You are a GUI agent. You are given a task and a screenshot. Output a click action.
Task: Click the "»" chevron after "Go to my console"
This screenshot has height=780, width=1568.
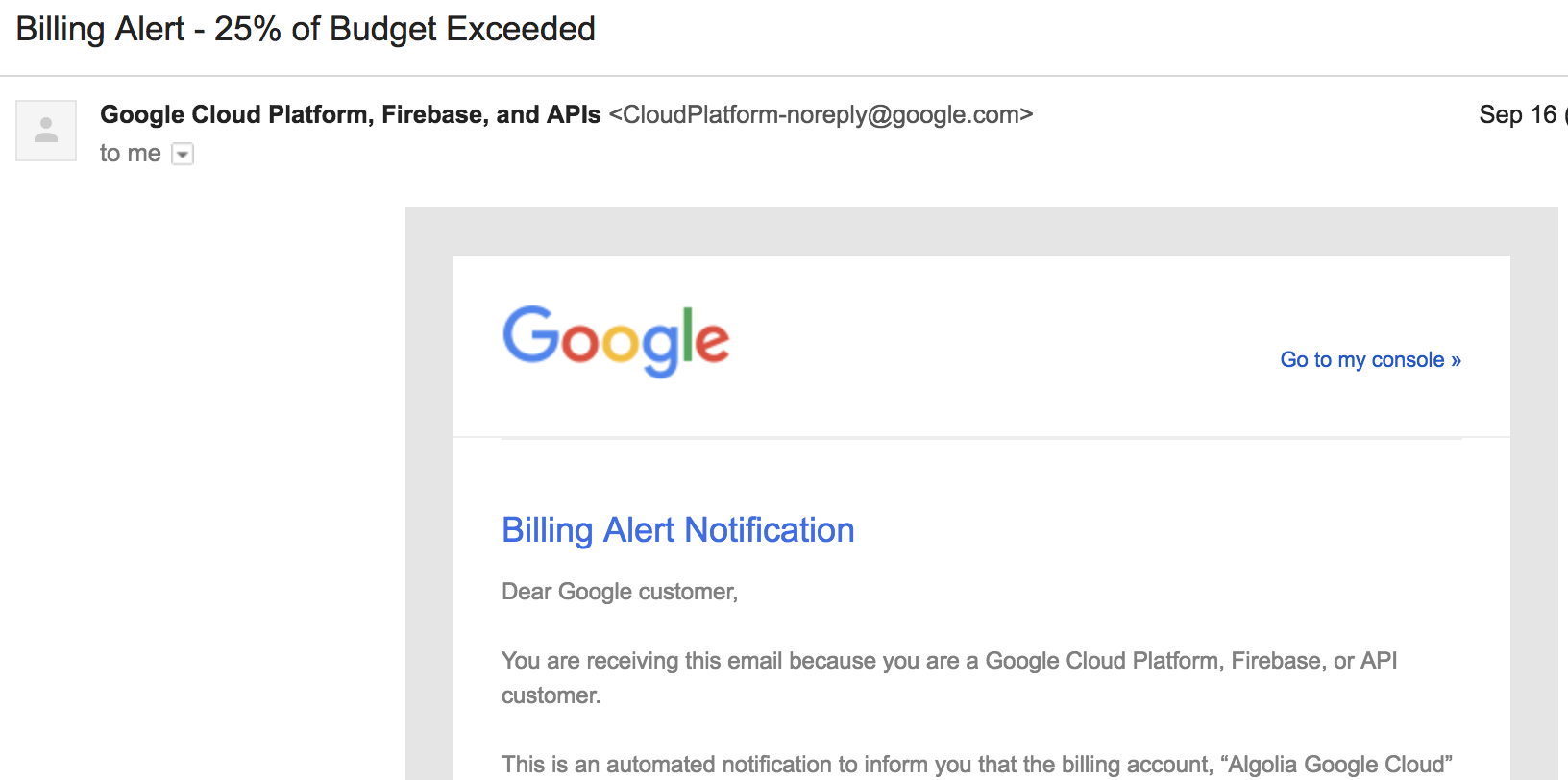(x=1456, y=361)
